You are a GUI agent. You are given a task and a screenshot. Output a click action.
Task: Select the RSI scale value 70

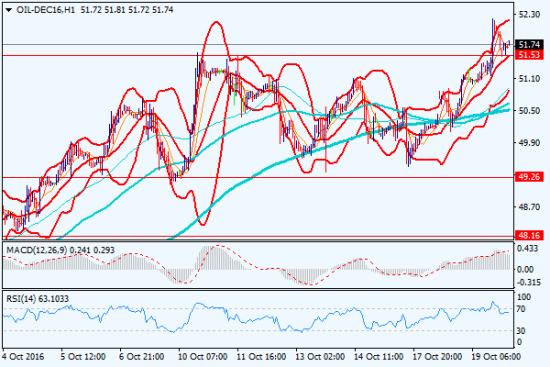pyautogui.click(x=521, y=309)
